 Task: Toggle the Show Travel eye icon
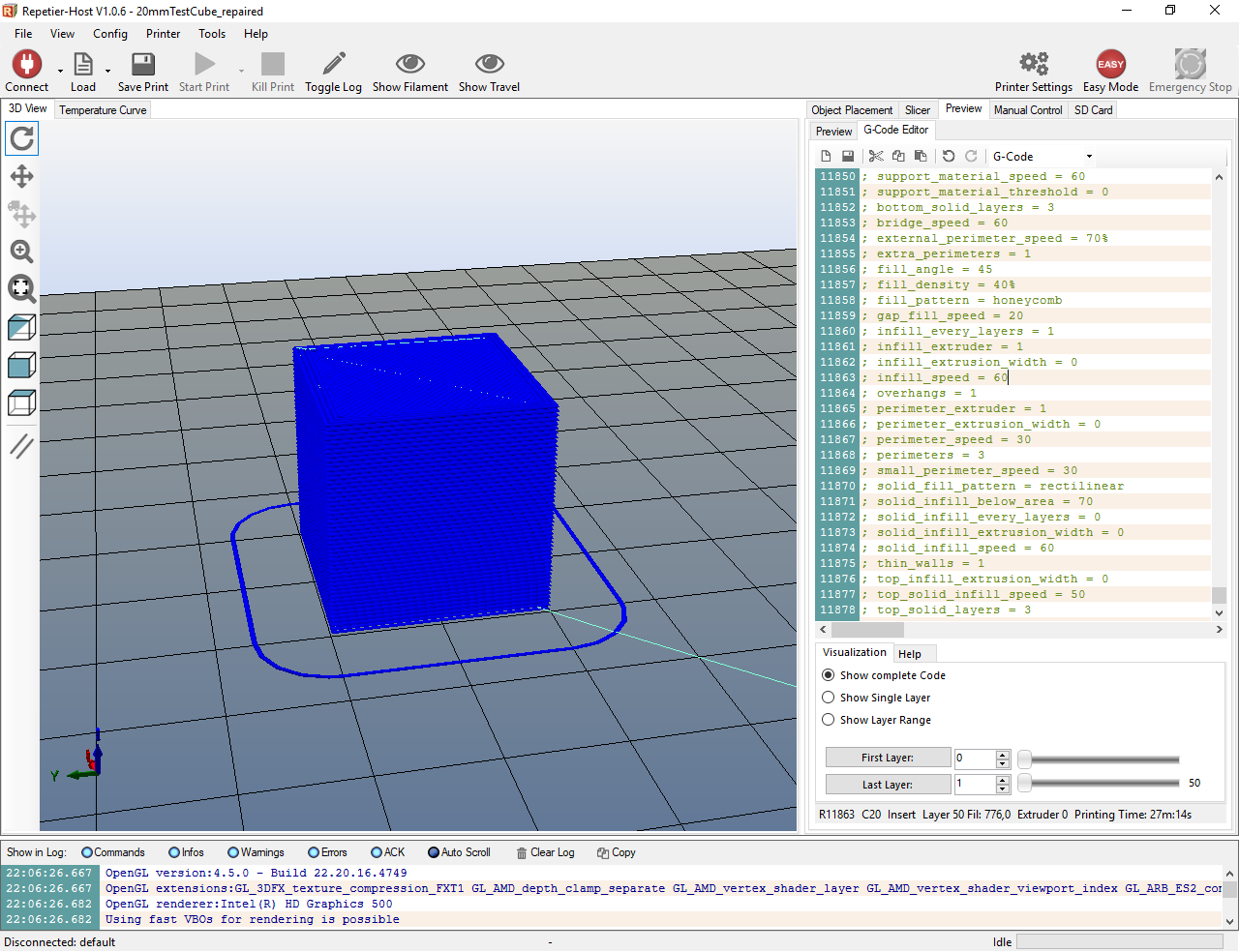point(489,65)
